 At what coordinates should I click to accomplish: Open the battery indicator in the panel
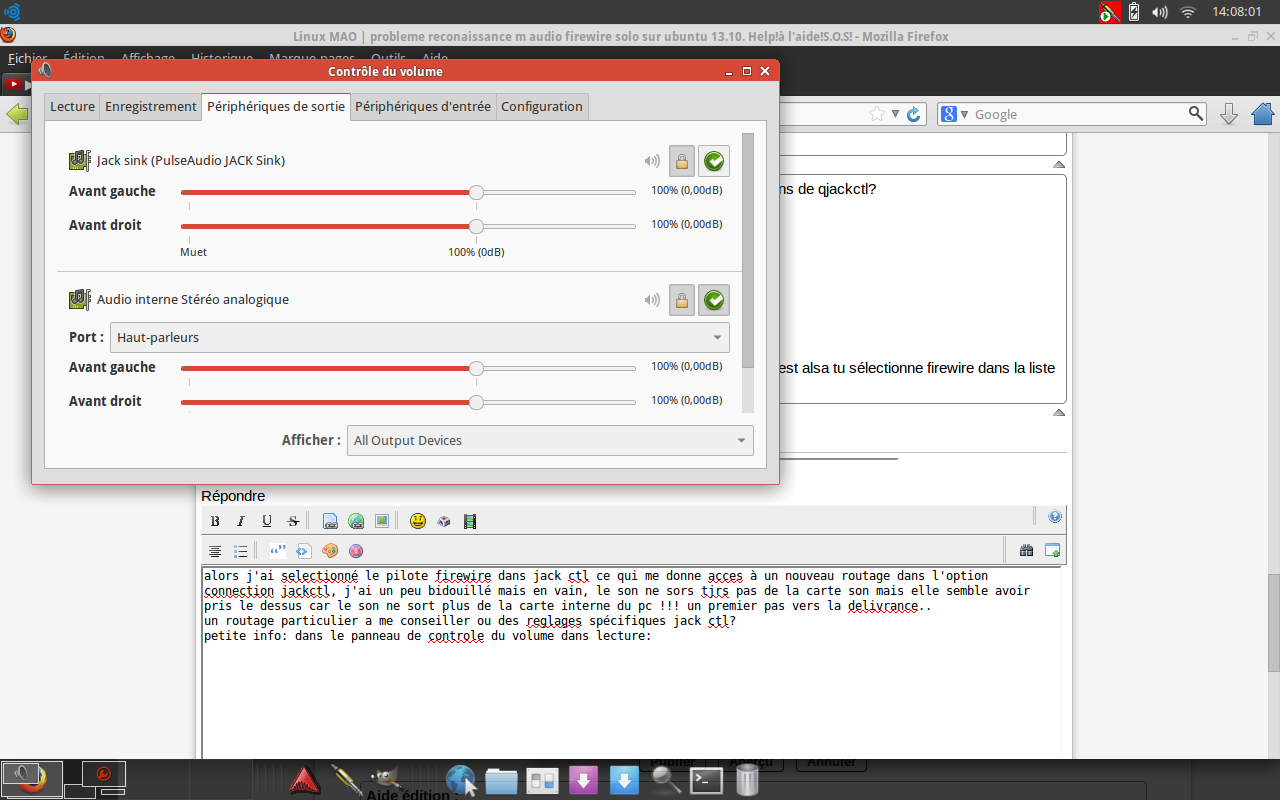click(x=1134, y=12)
